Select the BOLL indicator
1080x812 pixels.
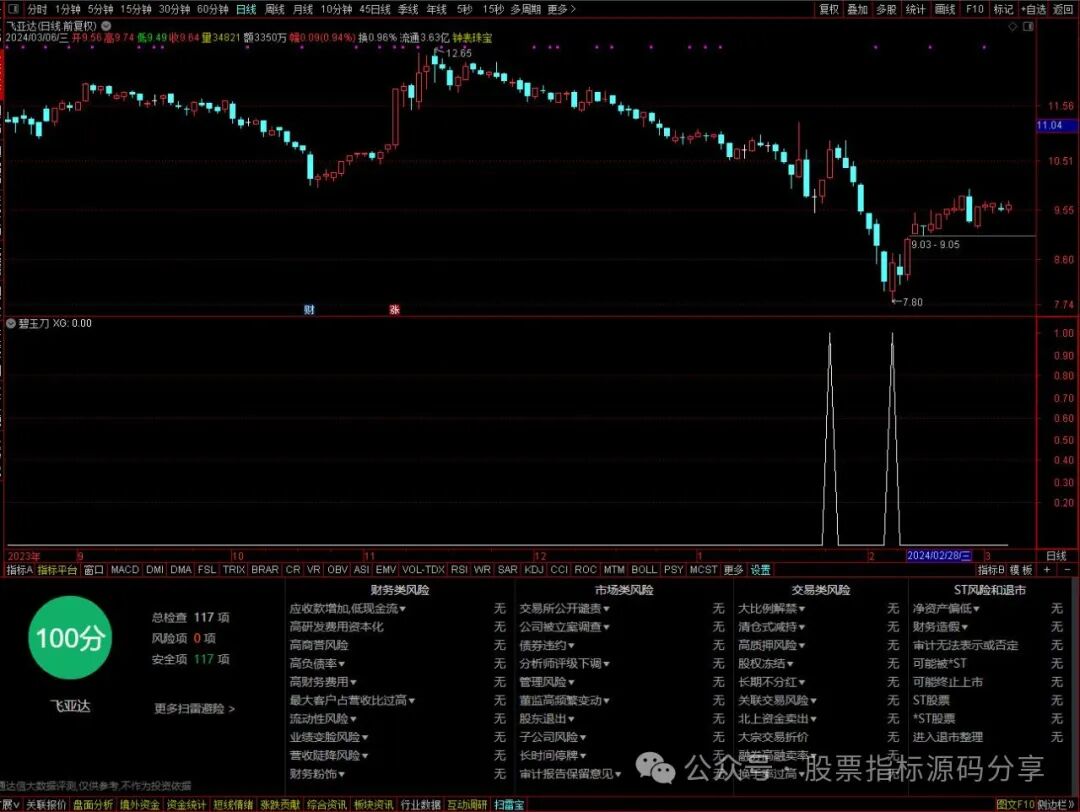tap(644, 570)
